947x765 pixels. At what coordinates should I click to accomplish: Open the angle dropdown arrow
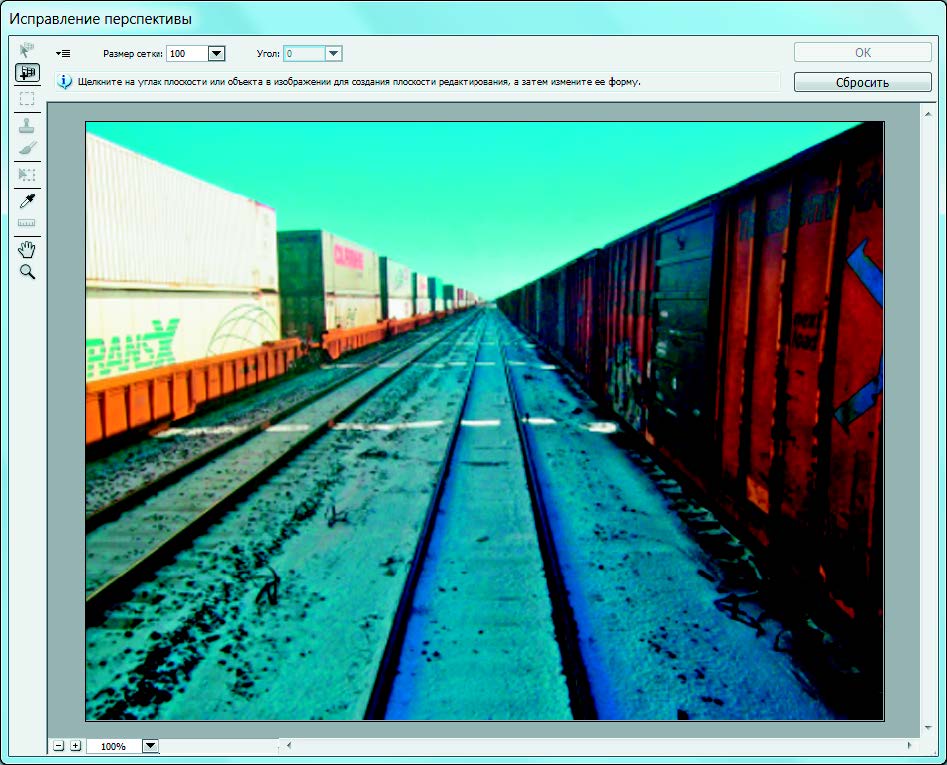pos(333,54)
